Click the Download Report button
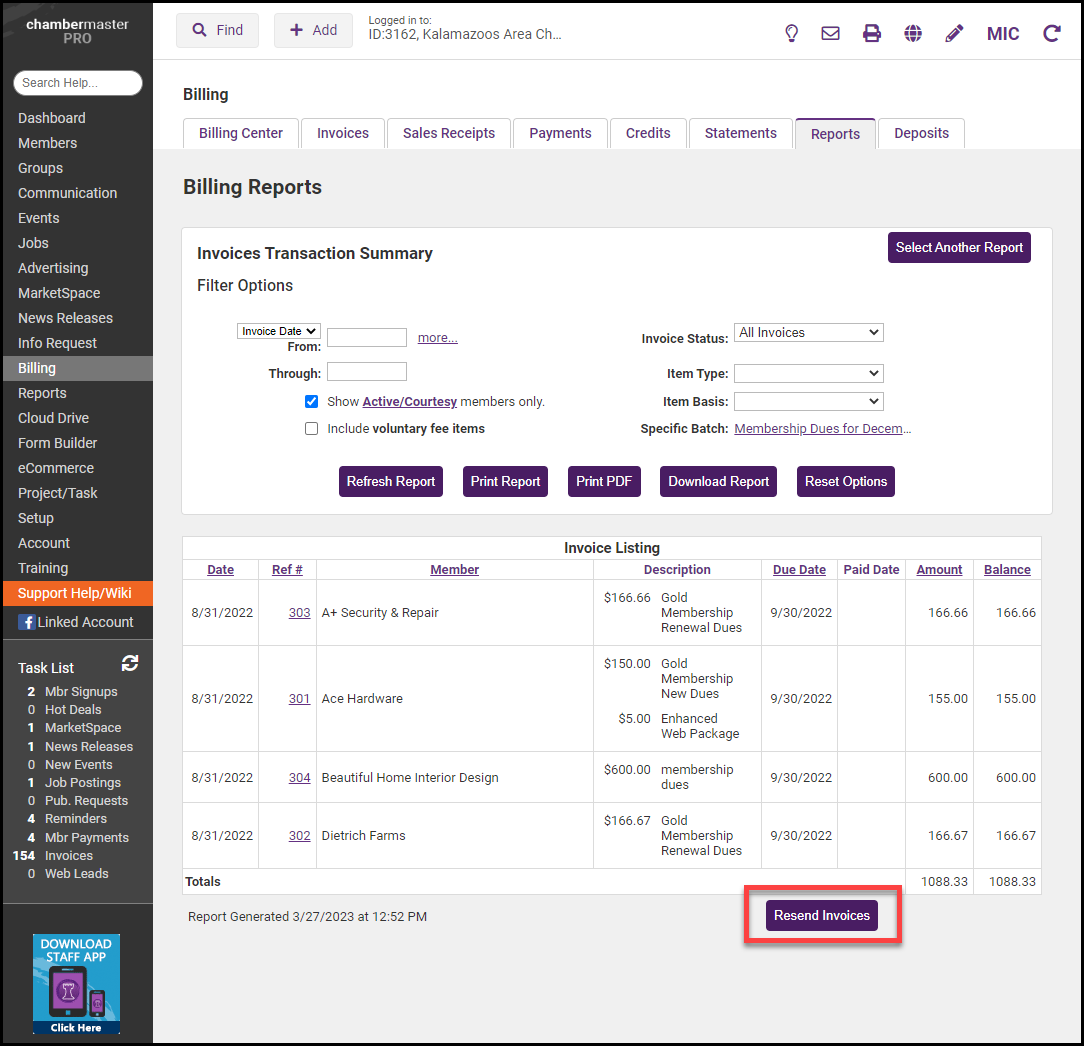This screenshot has height=1046, width=1084. [719, 481]
